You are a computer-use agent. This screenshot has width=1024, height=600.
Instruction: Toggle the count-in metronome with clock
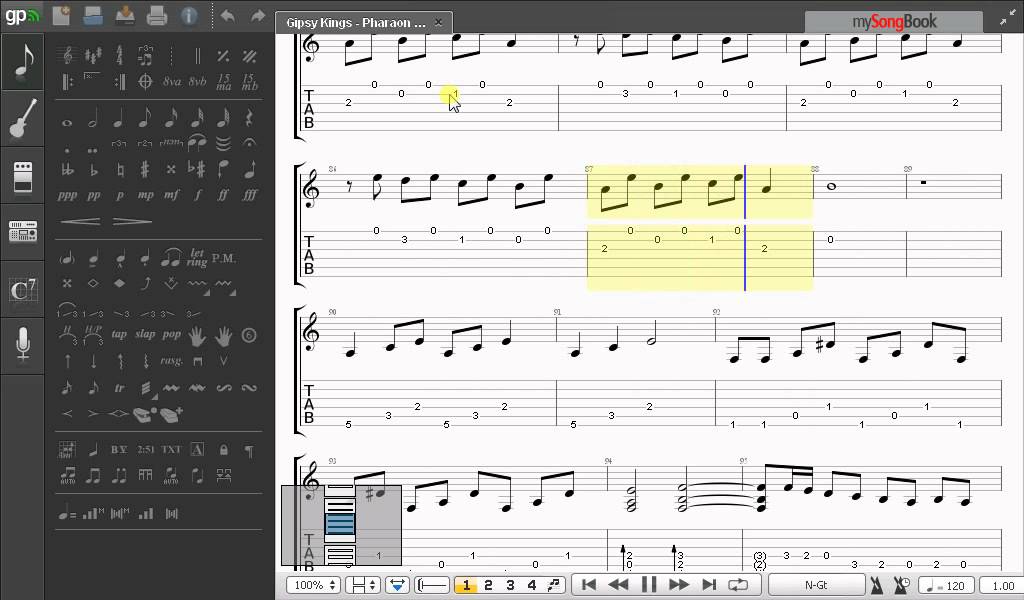[x=902, y=585]
